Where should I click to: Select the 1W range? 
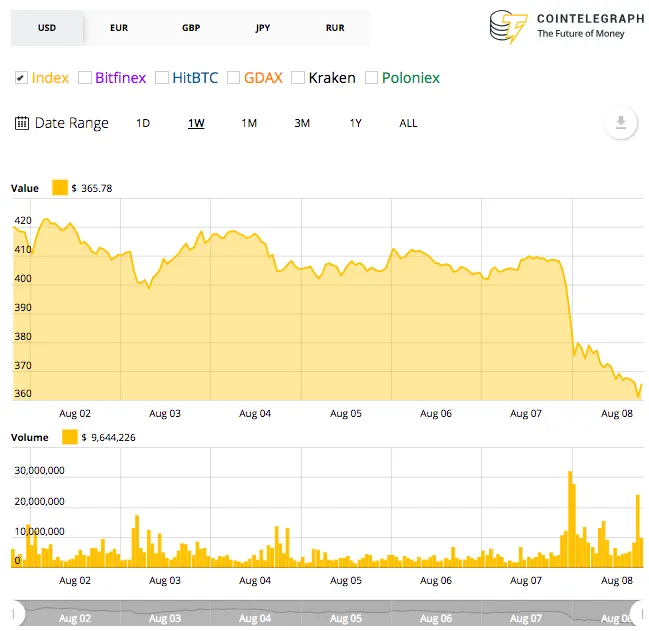tap(196, 123)
